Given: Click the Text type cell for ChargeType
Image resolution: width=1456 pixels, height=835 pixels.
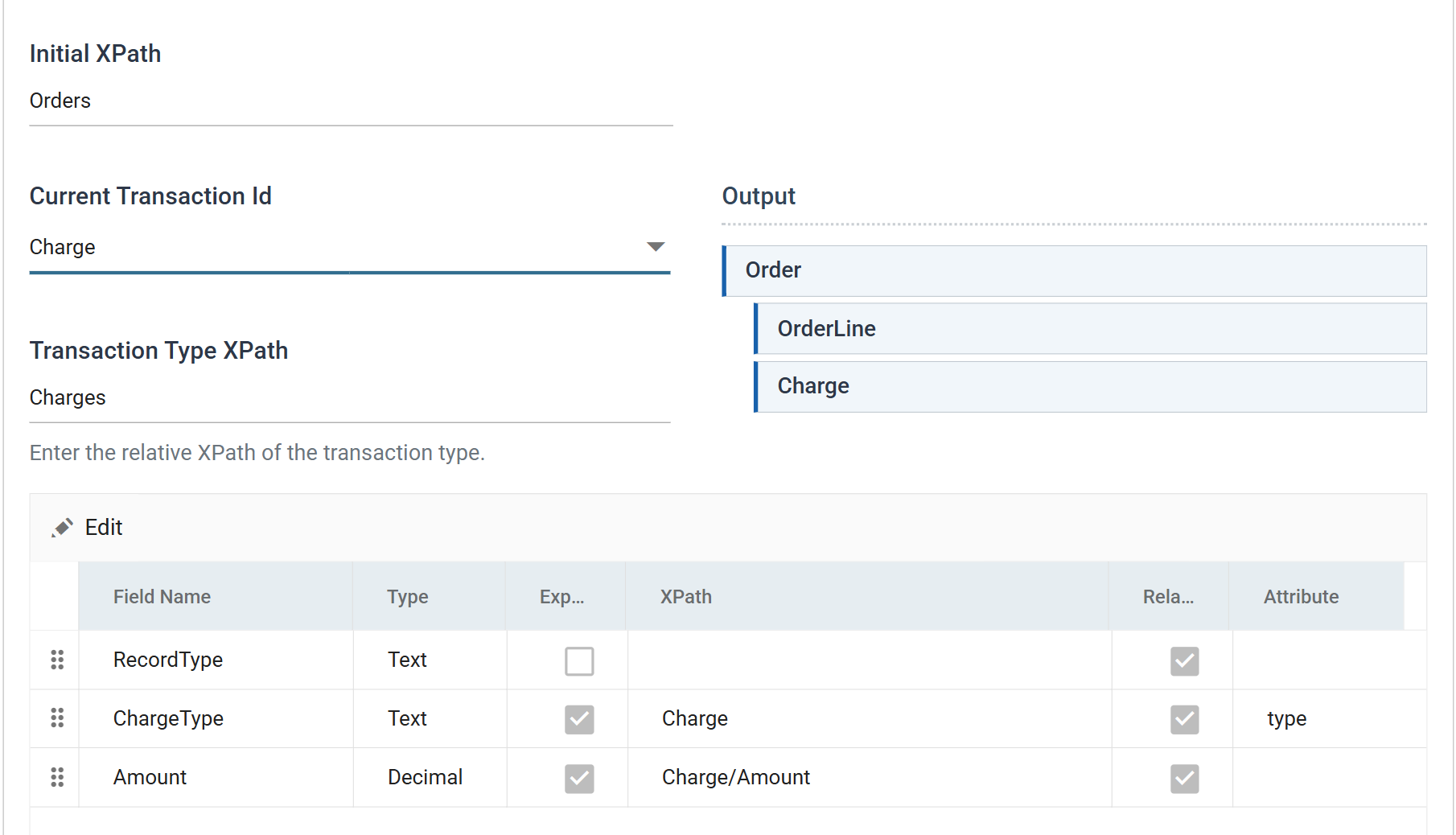Looking at the screenshot, I should coord(430,718).
